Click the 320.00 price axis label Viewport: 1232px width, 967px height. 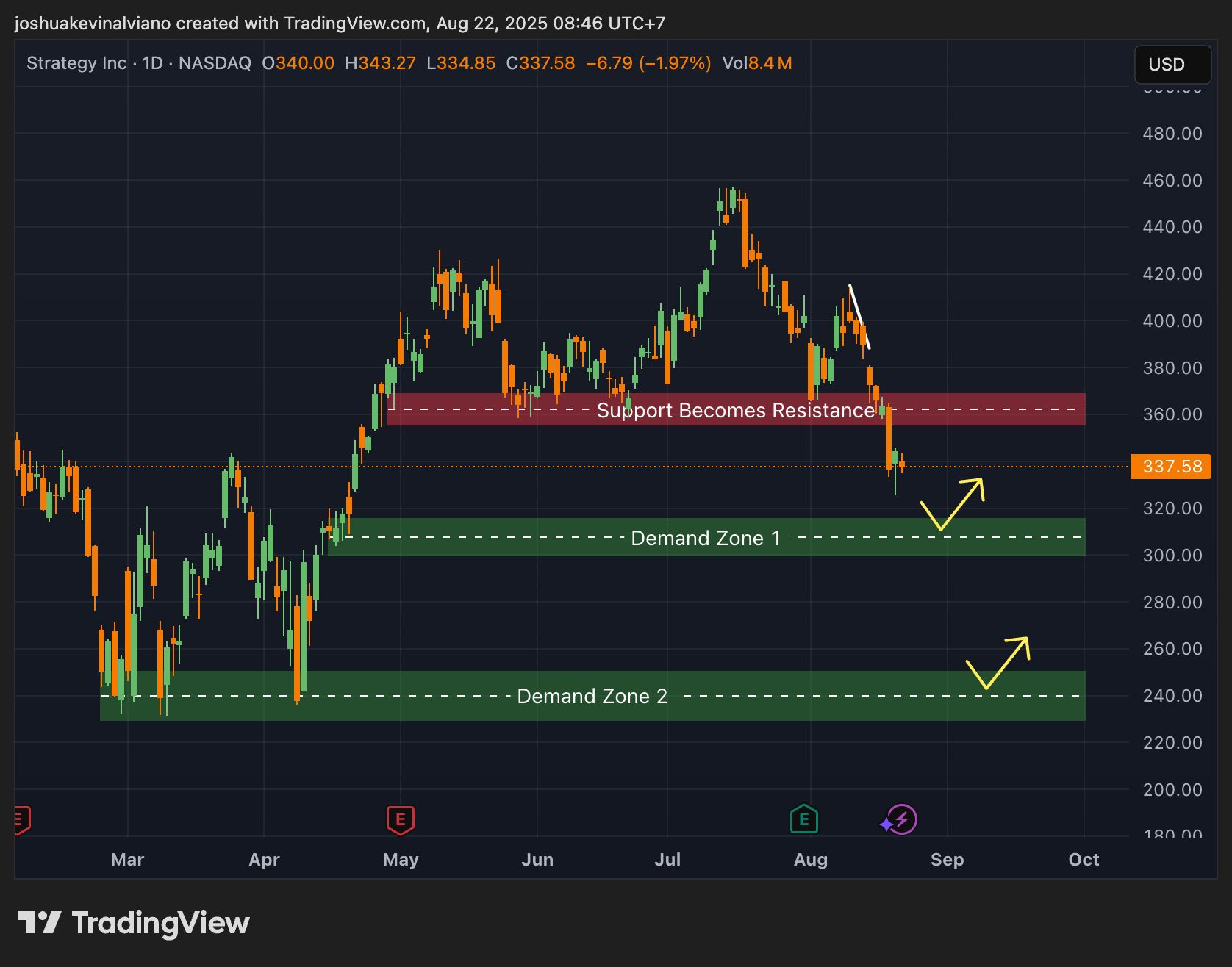click(1172, 508)
